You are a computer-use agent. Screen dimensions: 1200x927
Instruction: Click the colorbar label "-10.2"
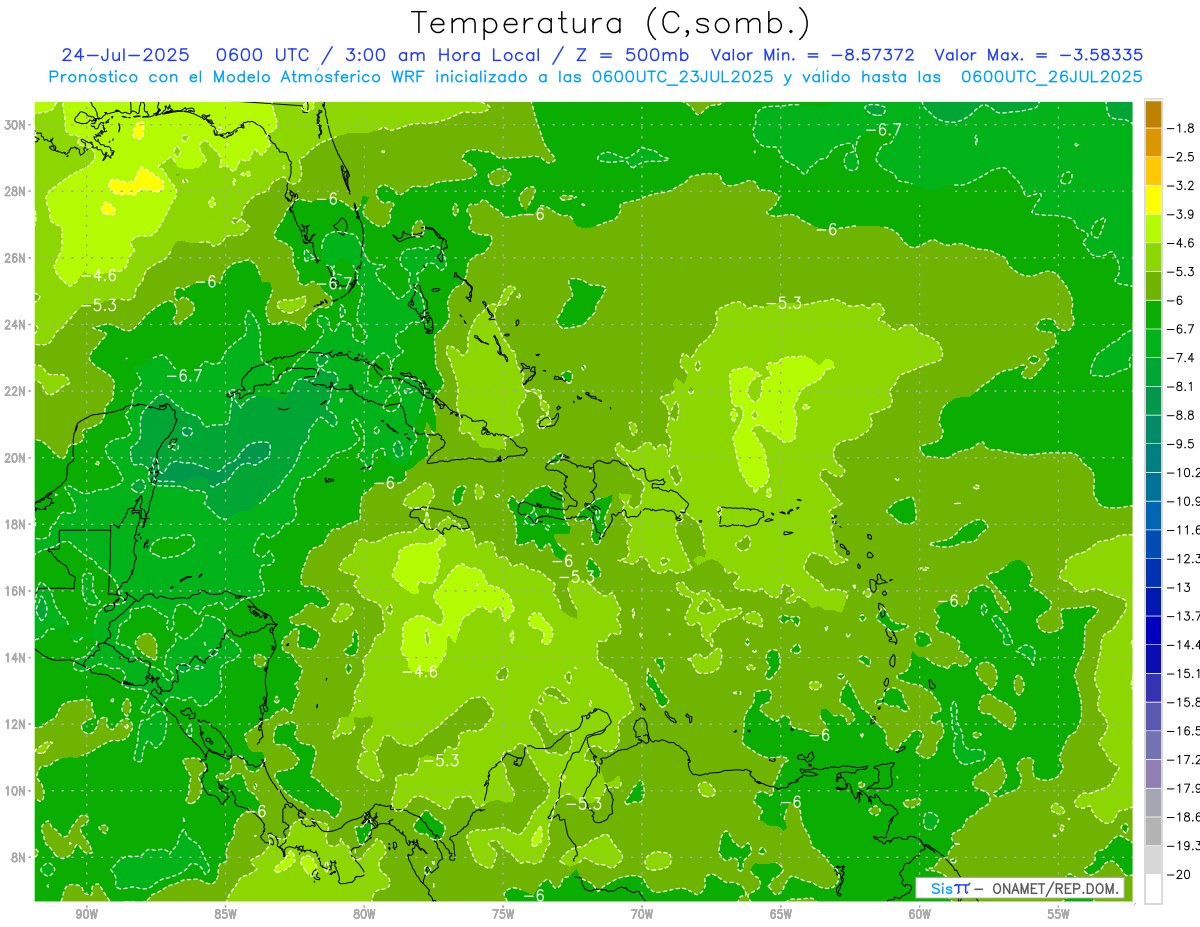point(1184,473)
